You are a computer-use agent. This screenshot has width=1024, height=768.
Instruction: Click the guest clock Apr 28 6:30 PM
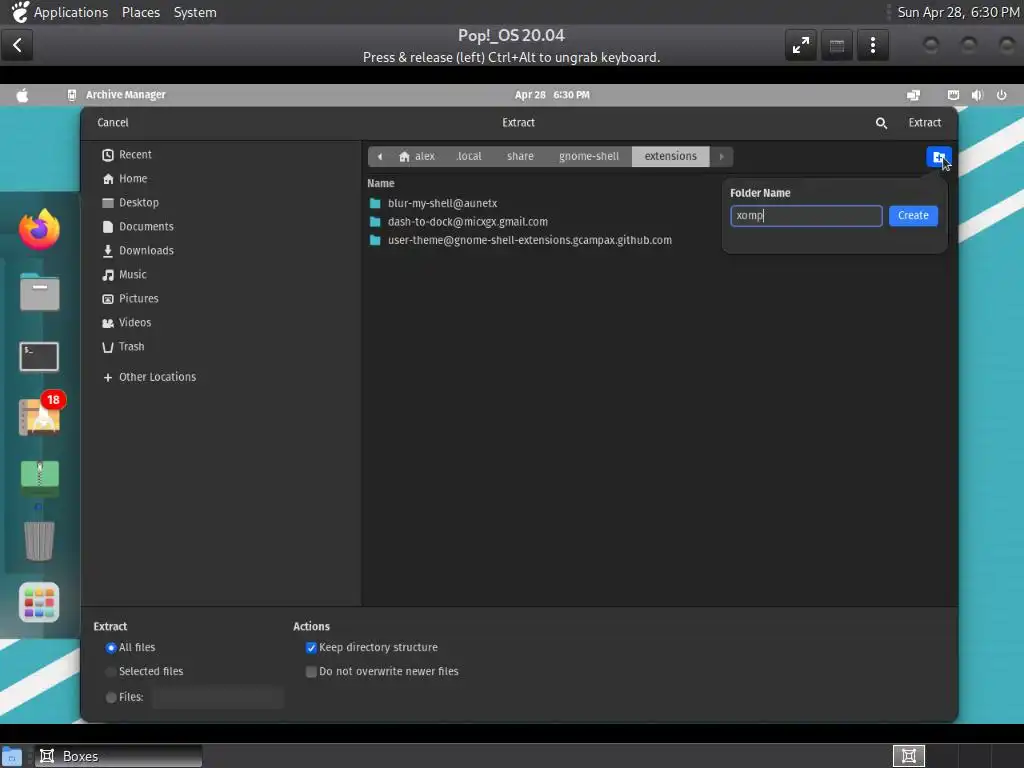552,95
